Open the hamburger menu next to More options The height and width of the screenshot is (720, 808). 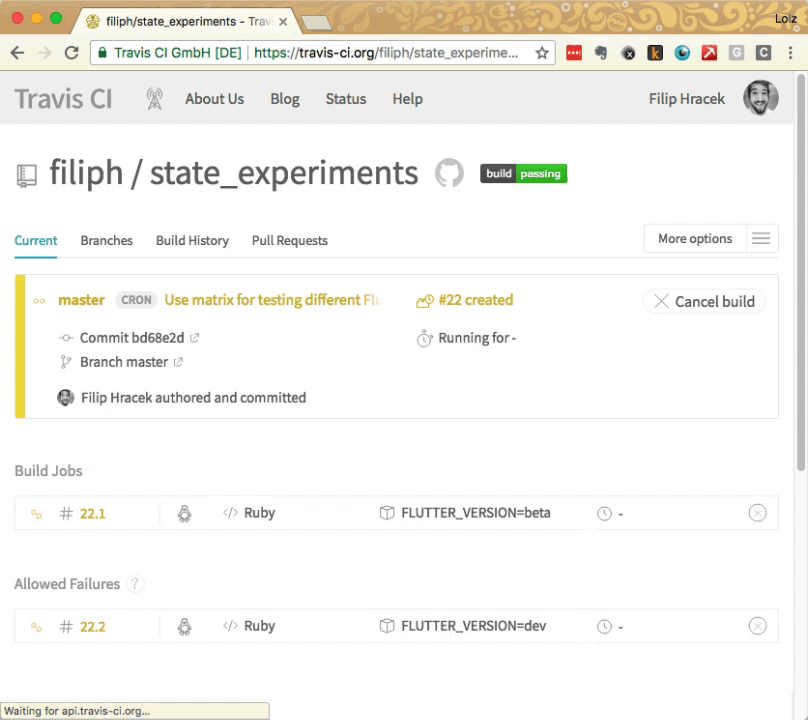(x=761, y=239)
